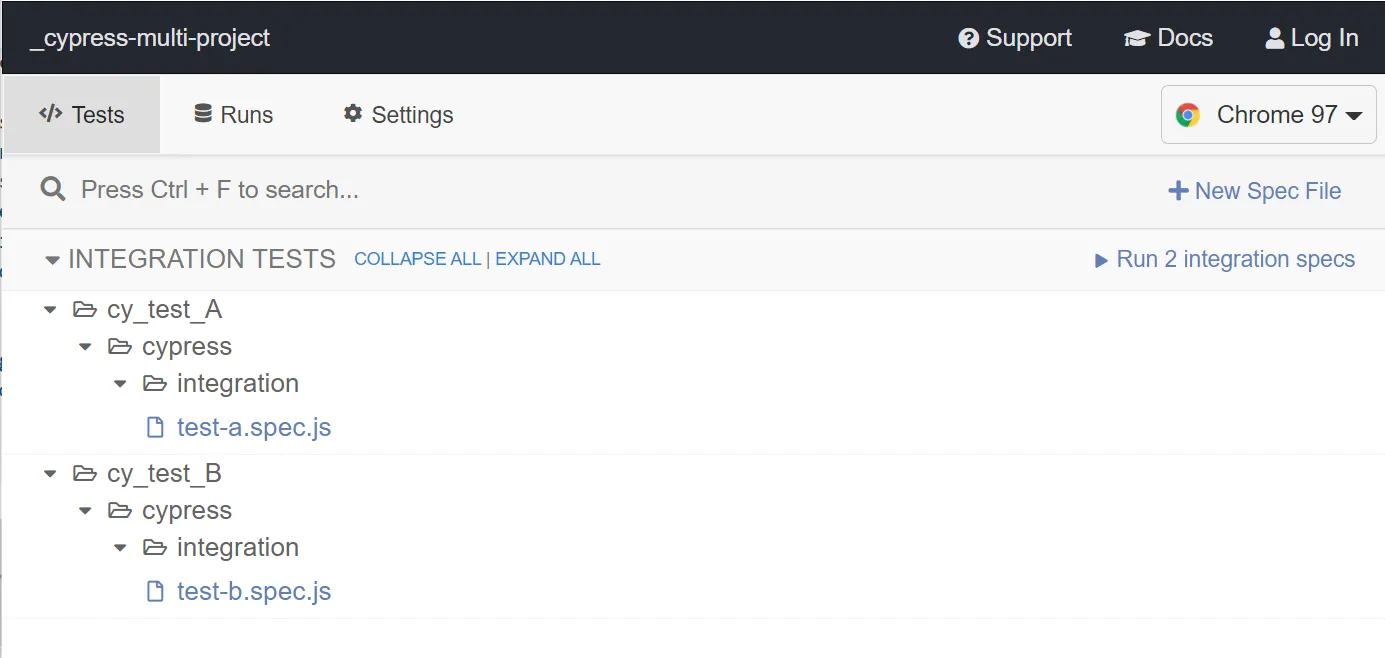This screenshot has height=658, width=1385.
Task: Run 2 integration specs
Action: click(1225, 259)
